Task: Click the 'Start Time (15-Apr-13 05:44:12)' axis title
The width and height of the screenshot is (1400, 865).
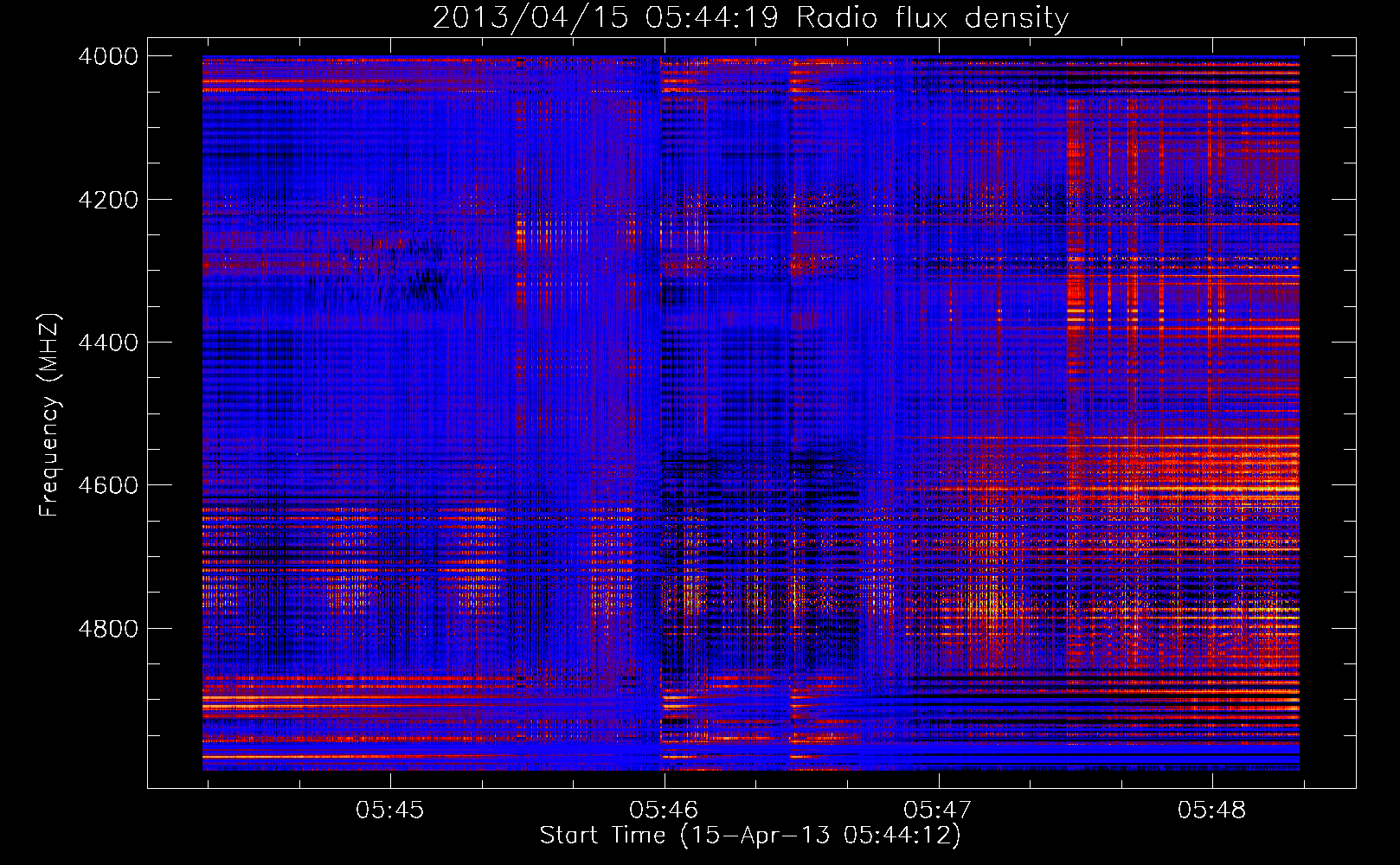Action: coord(750,836)
